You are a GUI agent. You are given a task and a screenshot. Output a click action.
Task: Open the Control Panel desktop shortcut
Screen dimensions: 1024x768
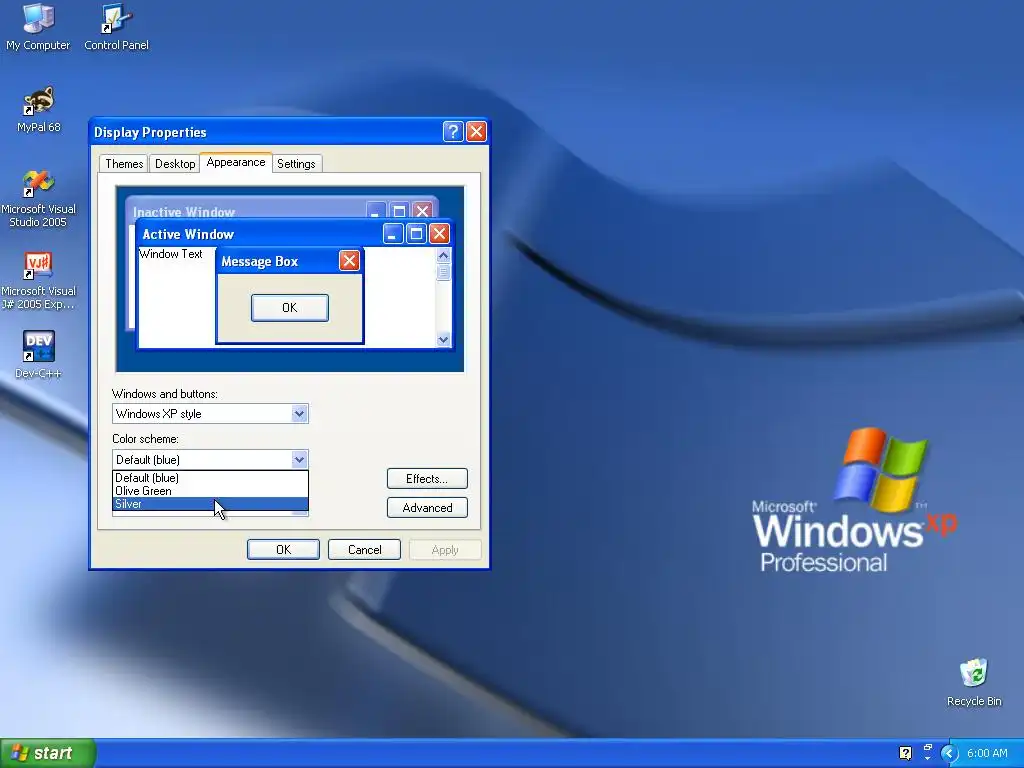[x=116, y=27]
